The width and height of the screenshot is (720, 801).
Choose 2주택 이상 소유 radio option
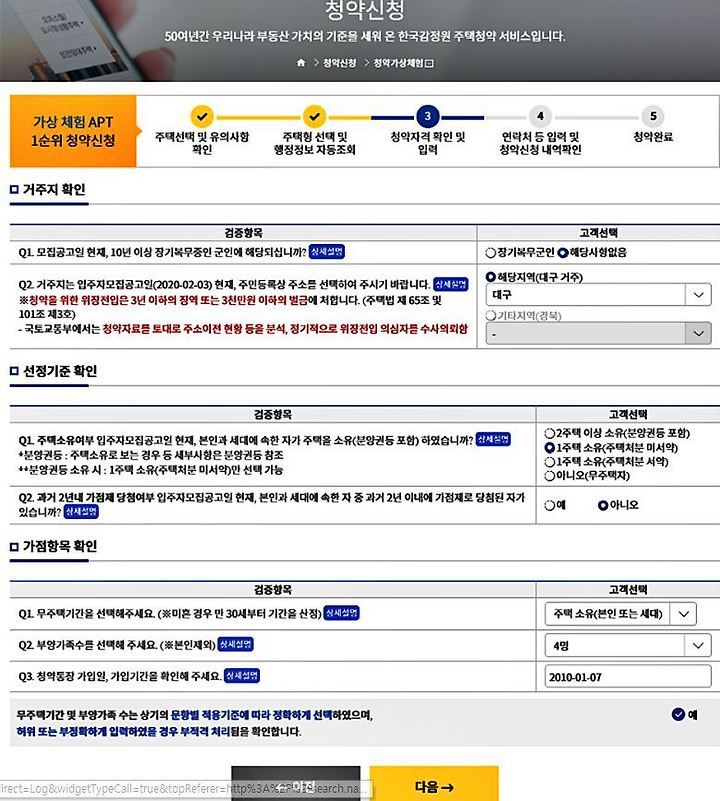550,434
